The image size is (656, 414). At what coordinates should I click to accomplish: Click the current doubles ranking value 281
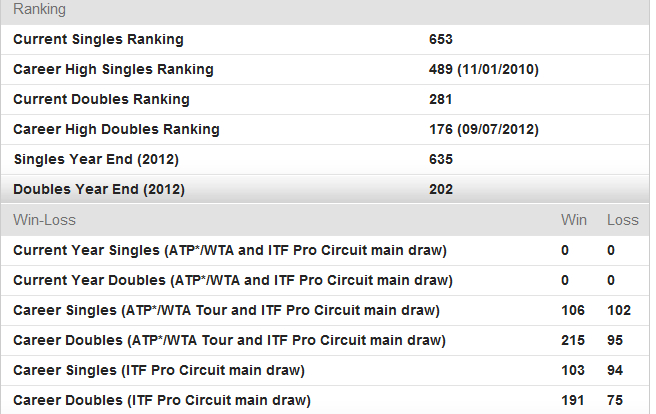coord(441,100)
